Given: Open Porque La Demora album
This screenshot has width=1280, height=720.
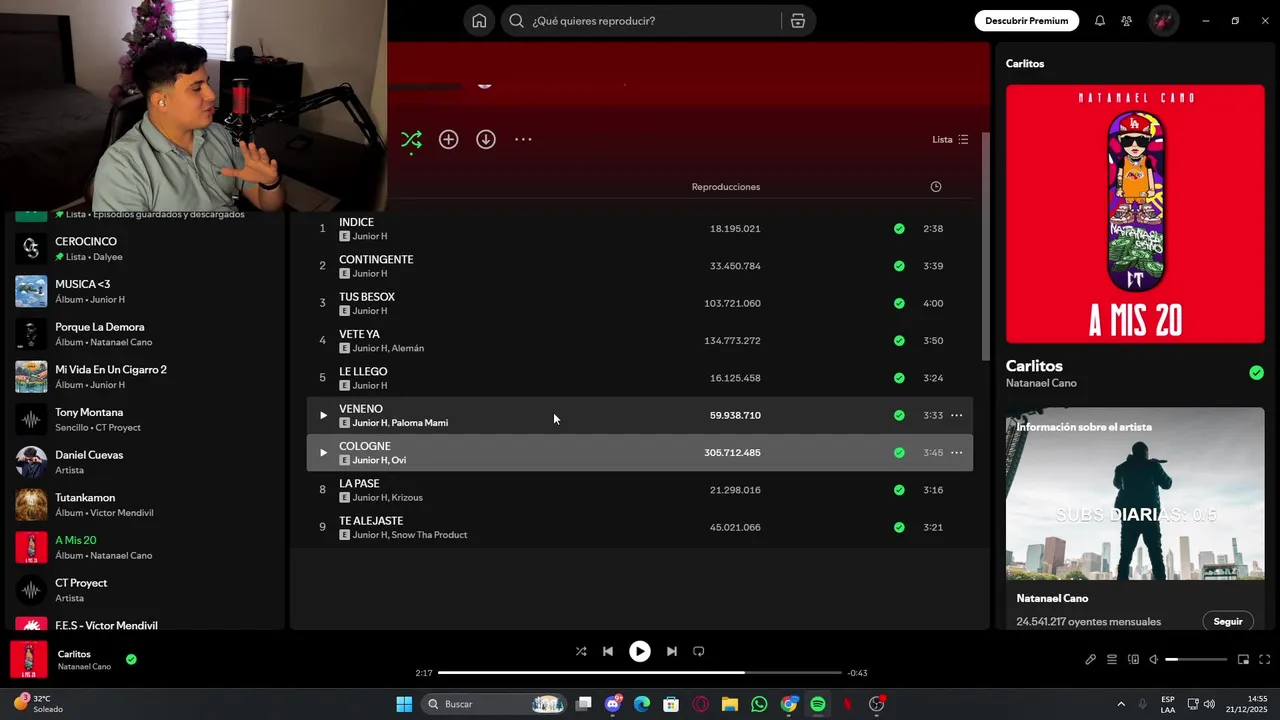Looking at the screenshot, I should [x=145, y=334].
